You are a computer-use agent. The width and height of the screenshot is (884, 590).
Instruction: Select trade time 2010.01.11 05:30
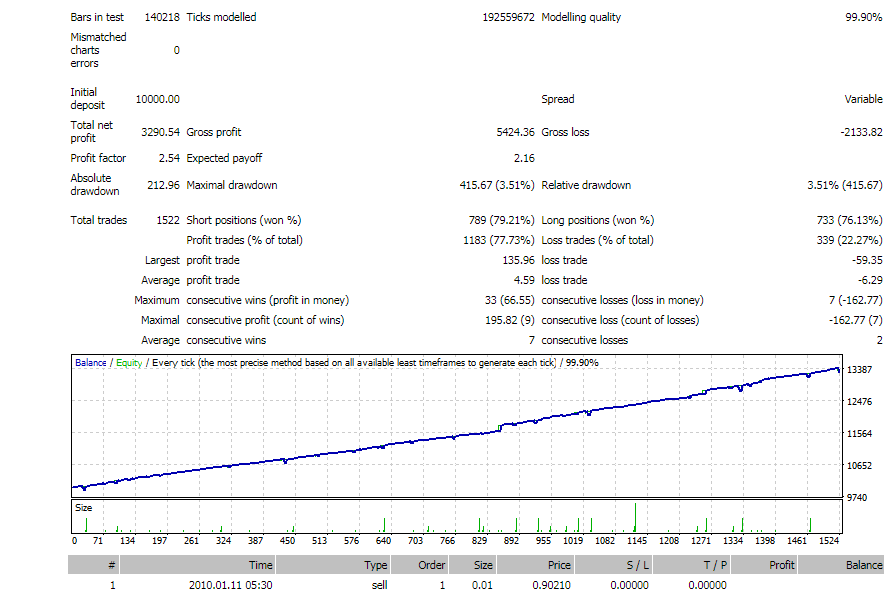[231, 585]
